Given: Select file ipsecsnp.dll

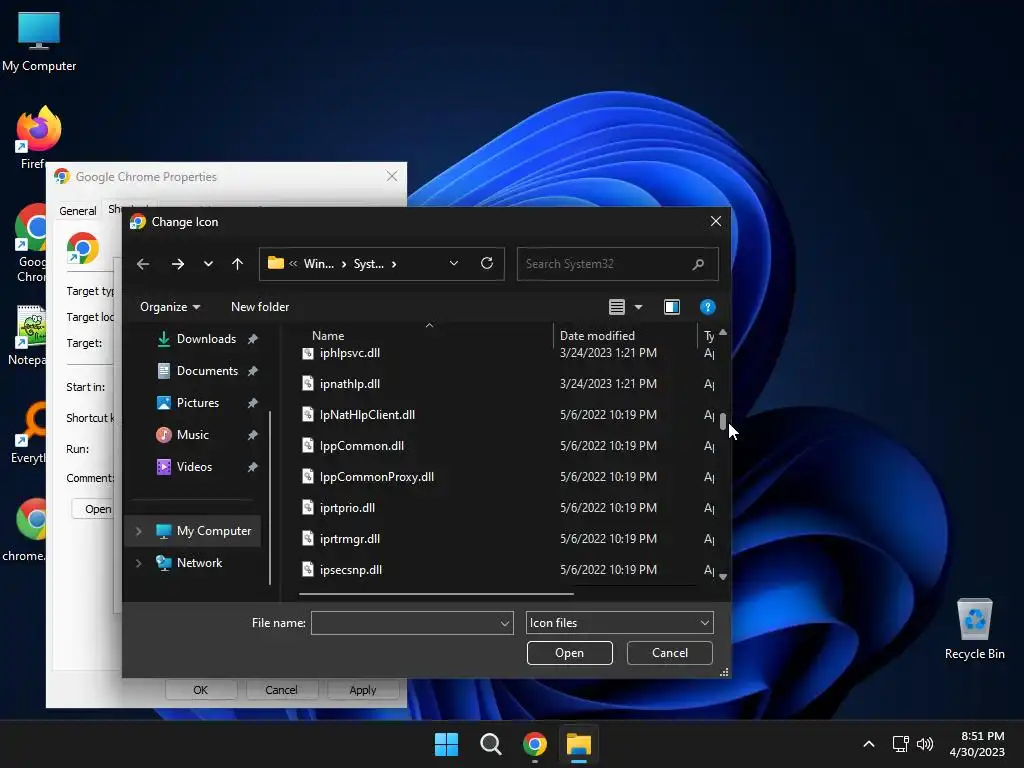Looking at the screenshot, I should 351,570.
